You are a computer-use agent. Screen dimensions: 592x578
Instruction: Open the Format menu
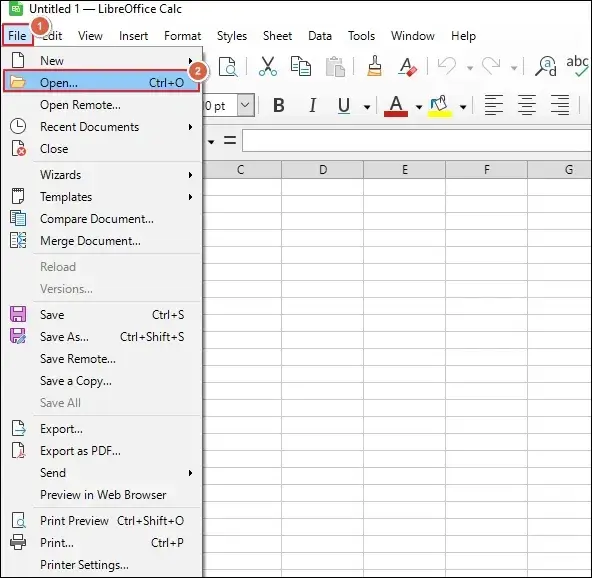tap(182, 36)
